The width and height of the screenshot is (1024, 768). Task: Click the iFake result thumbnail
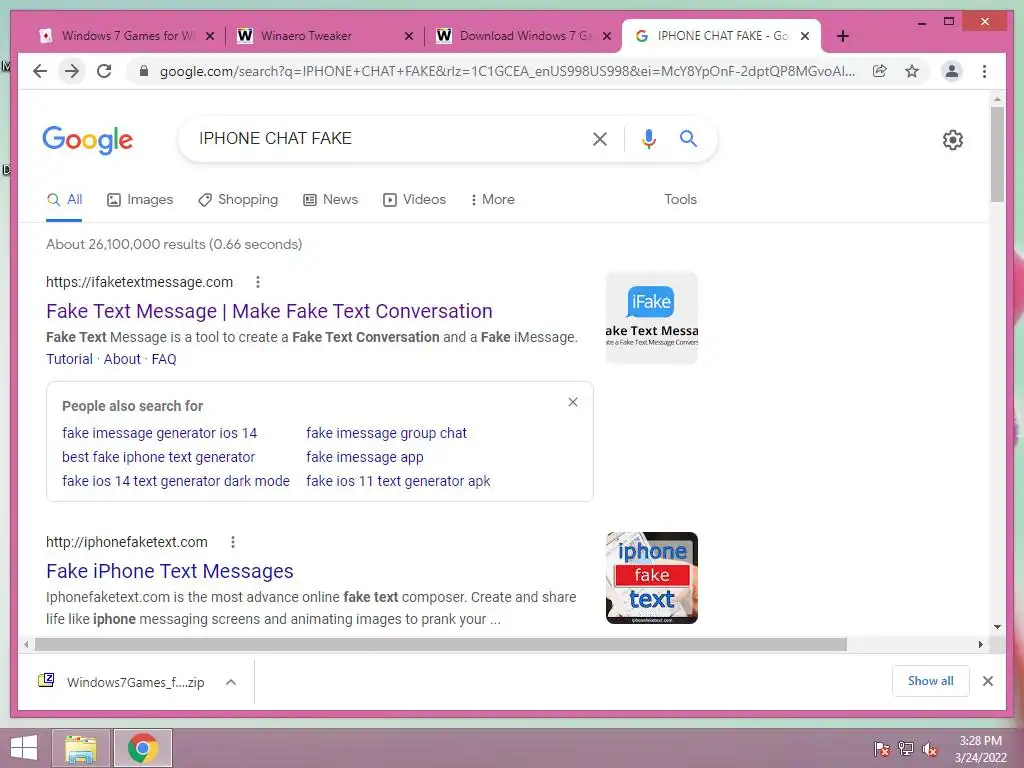point(652,317)
